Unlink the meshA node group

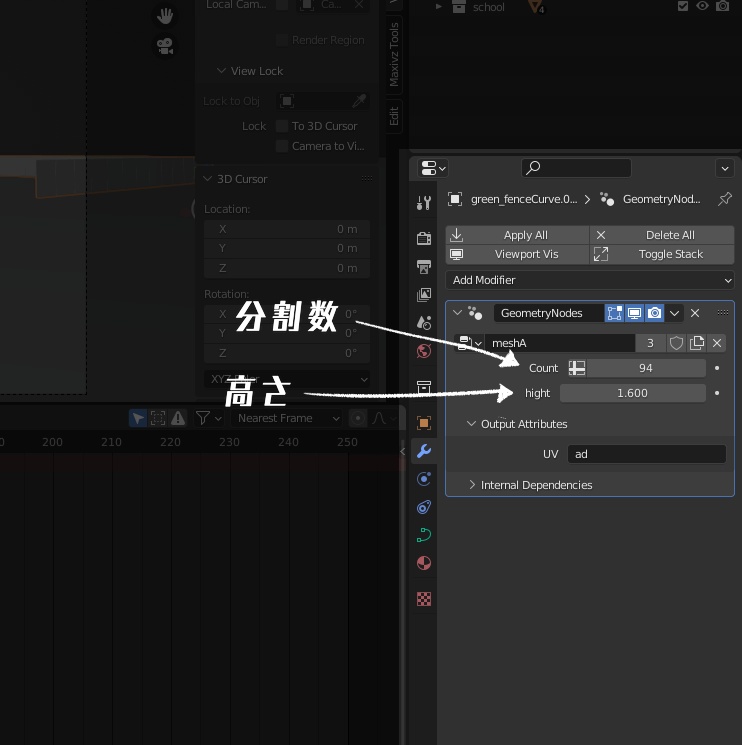[717, 343]
